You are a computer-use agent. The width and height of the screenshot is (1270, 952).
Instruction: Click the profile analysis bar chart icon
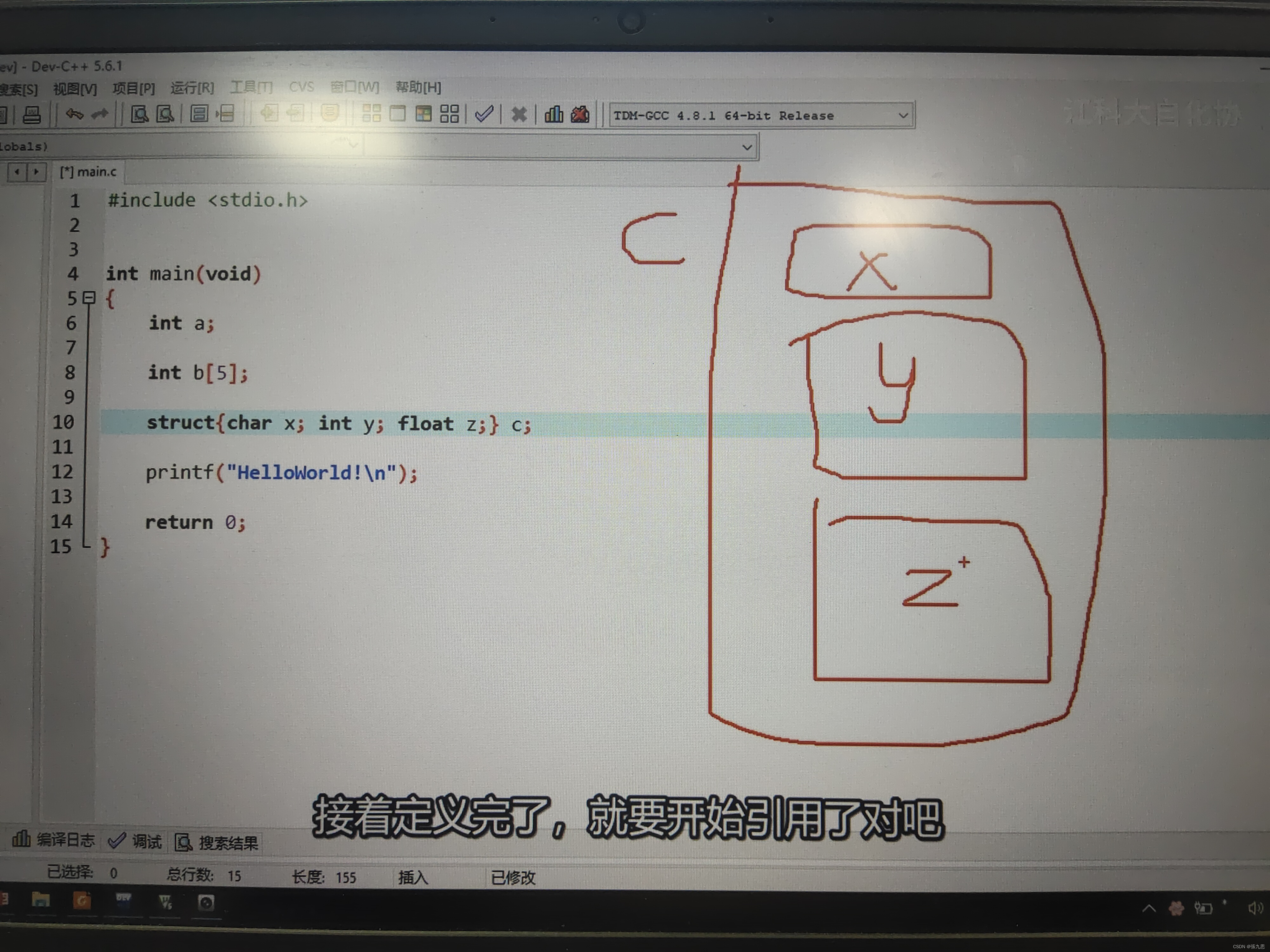pyautogui.click(x=553, y=114)
